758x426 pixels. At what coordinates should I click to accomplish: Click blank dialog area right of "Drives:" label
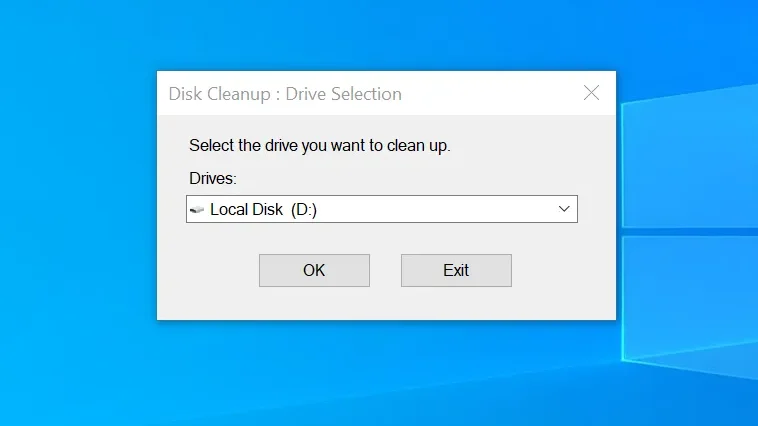point(400,178)
